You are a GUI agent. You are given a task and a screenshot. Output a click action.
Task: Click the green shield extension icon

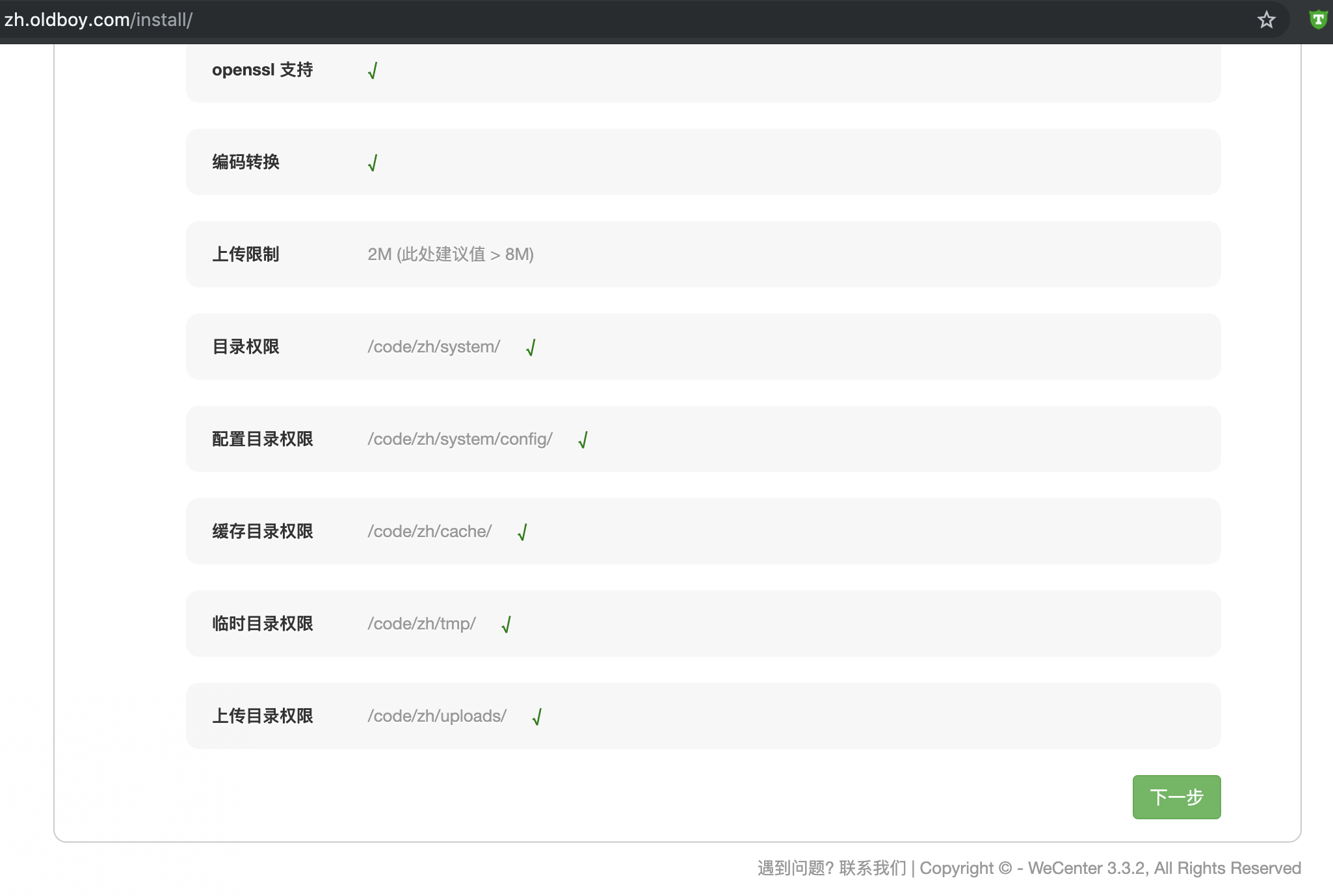pos(1318,20)
